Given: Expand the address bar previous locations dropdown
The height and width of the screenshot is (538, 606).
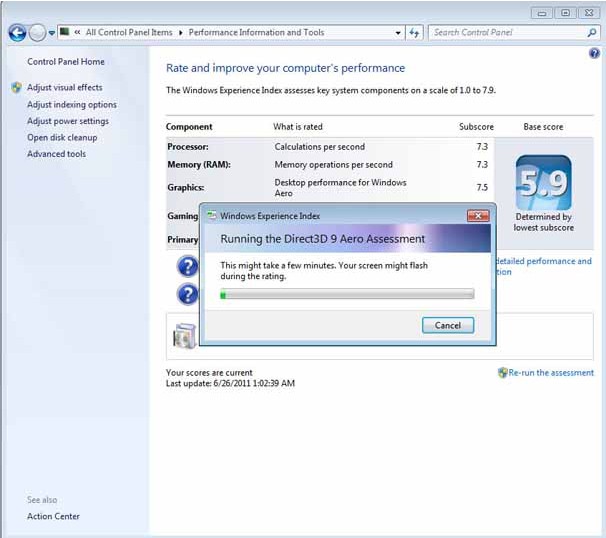Looking at the screenshot, I should [x=397, y=33].
